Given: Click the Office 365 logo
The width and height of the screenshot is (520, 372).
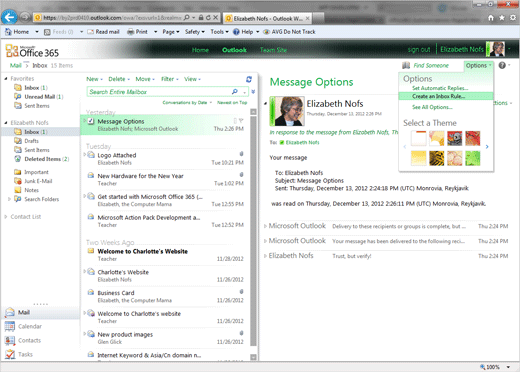Looking at the screenshot, I should [x=32, y=51].
